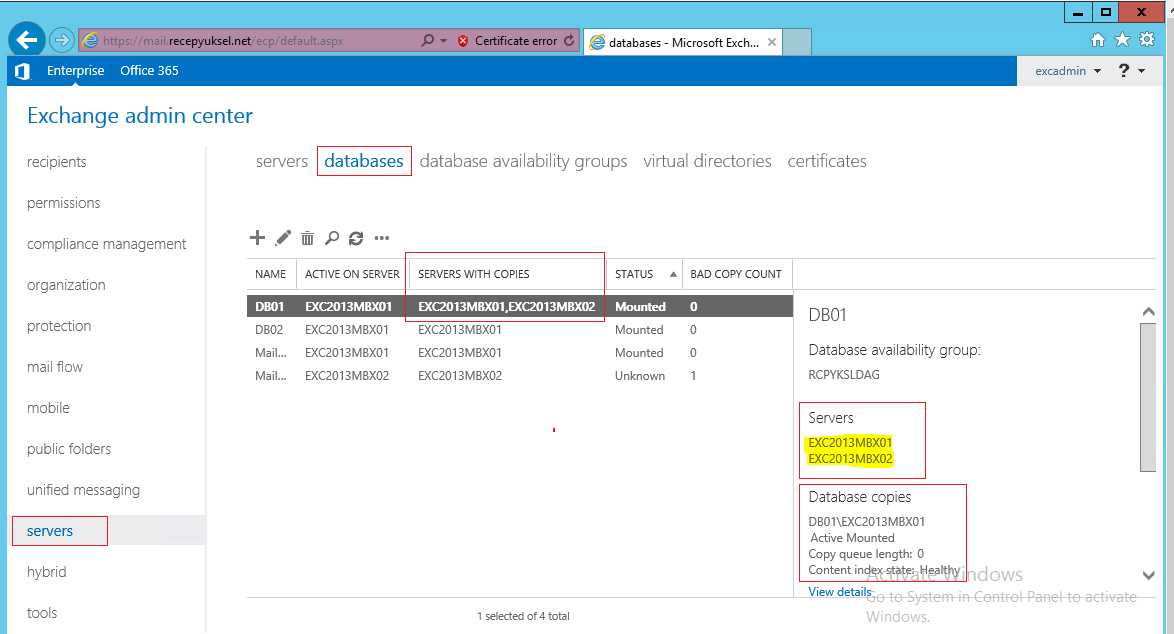
Task: Refresh the database list
Action: pyautogui.click(x=356, y=238)
